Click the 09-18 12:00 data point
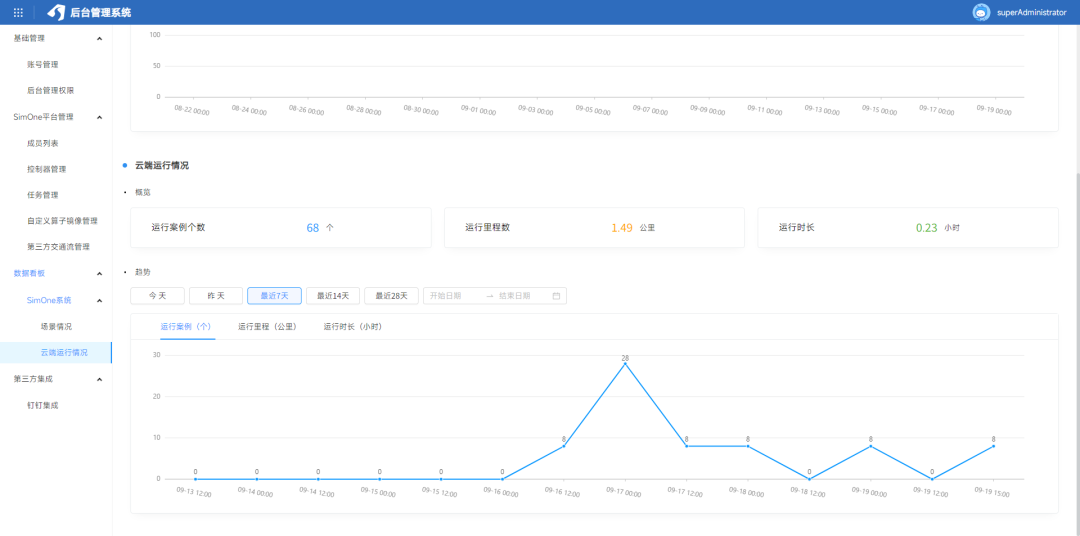This screenshot has width=1080, height=536. (809, 479)
